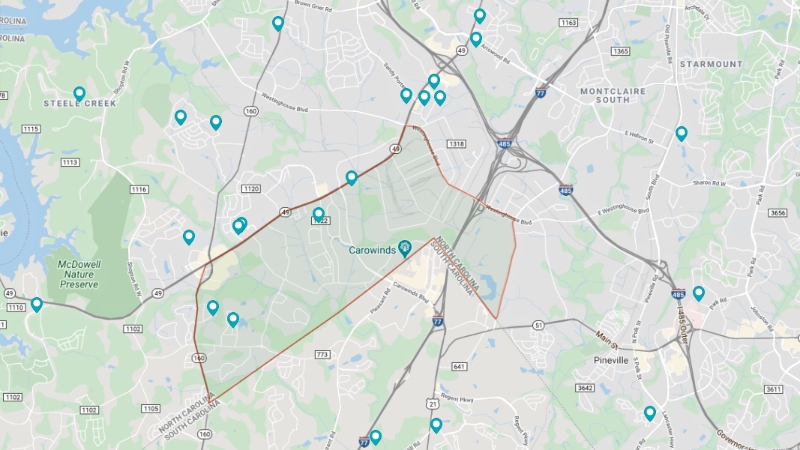The height and width of the screenshot is (450, 800).
Task: Click the Montclaire South neighborhood label
Action: (x=613, y=95)
